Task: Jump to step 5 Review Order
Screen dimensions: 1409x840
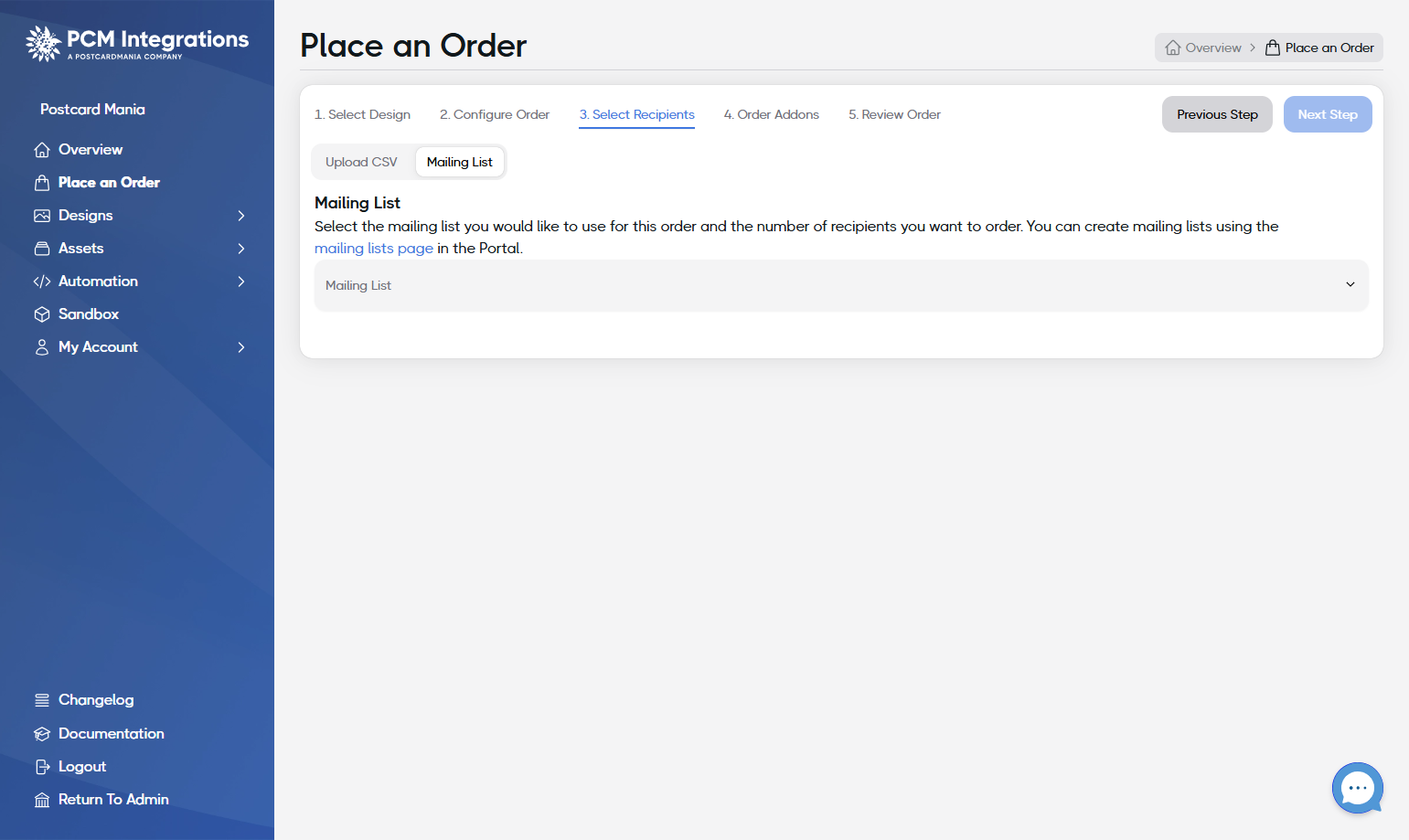Action: 894,114
